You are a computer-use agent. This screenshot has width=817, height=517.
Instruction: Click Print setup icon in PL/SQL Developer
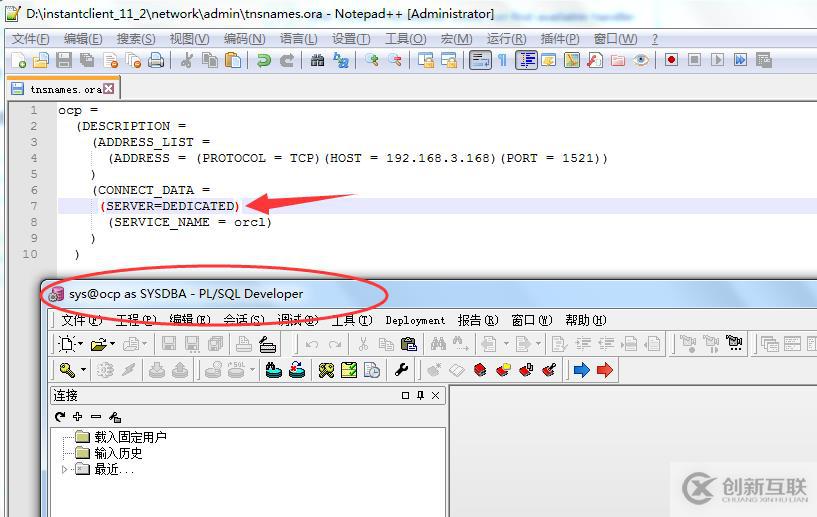(x=267, y=344)
